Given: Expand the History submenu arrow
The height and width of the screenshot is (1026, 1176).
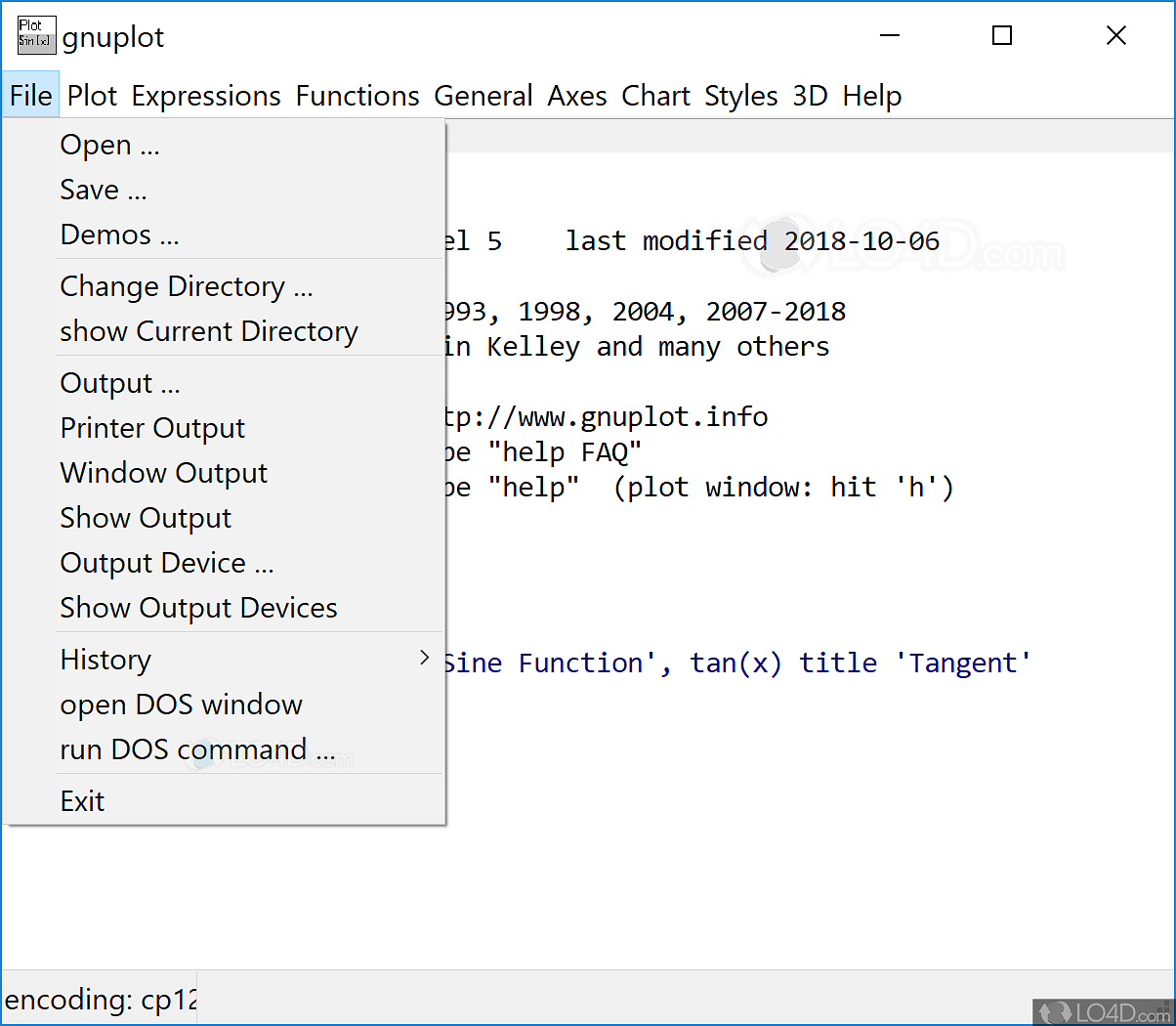Looking at the screenshot, I should click(x=424, y=659).
